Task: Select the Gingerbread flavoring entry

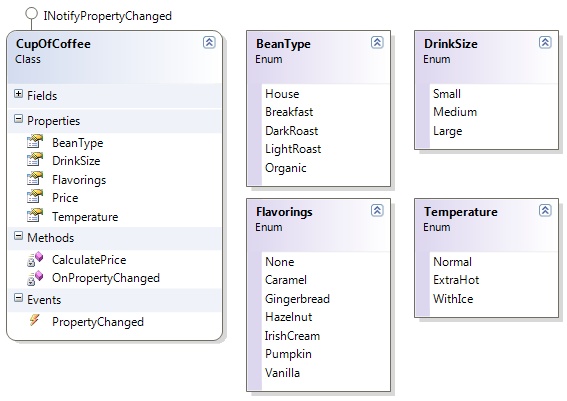Action: coord(297,299)
